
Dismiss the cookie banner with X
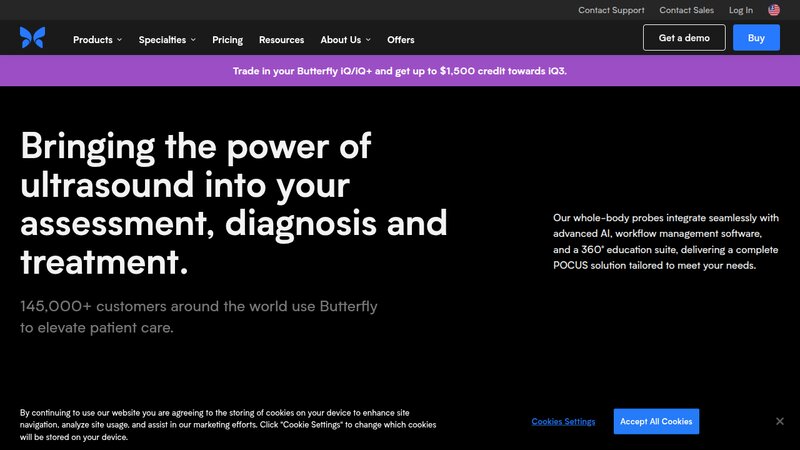point(780,421)
